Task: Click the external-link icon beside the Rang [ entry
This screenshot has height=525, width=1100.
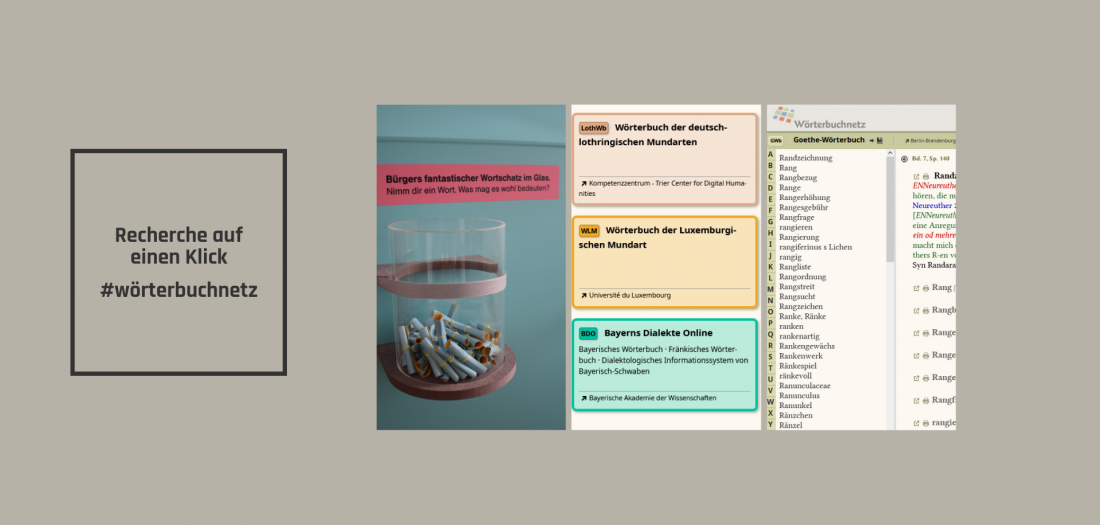Action: click(916, 288)
